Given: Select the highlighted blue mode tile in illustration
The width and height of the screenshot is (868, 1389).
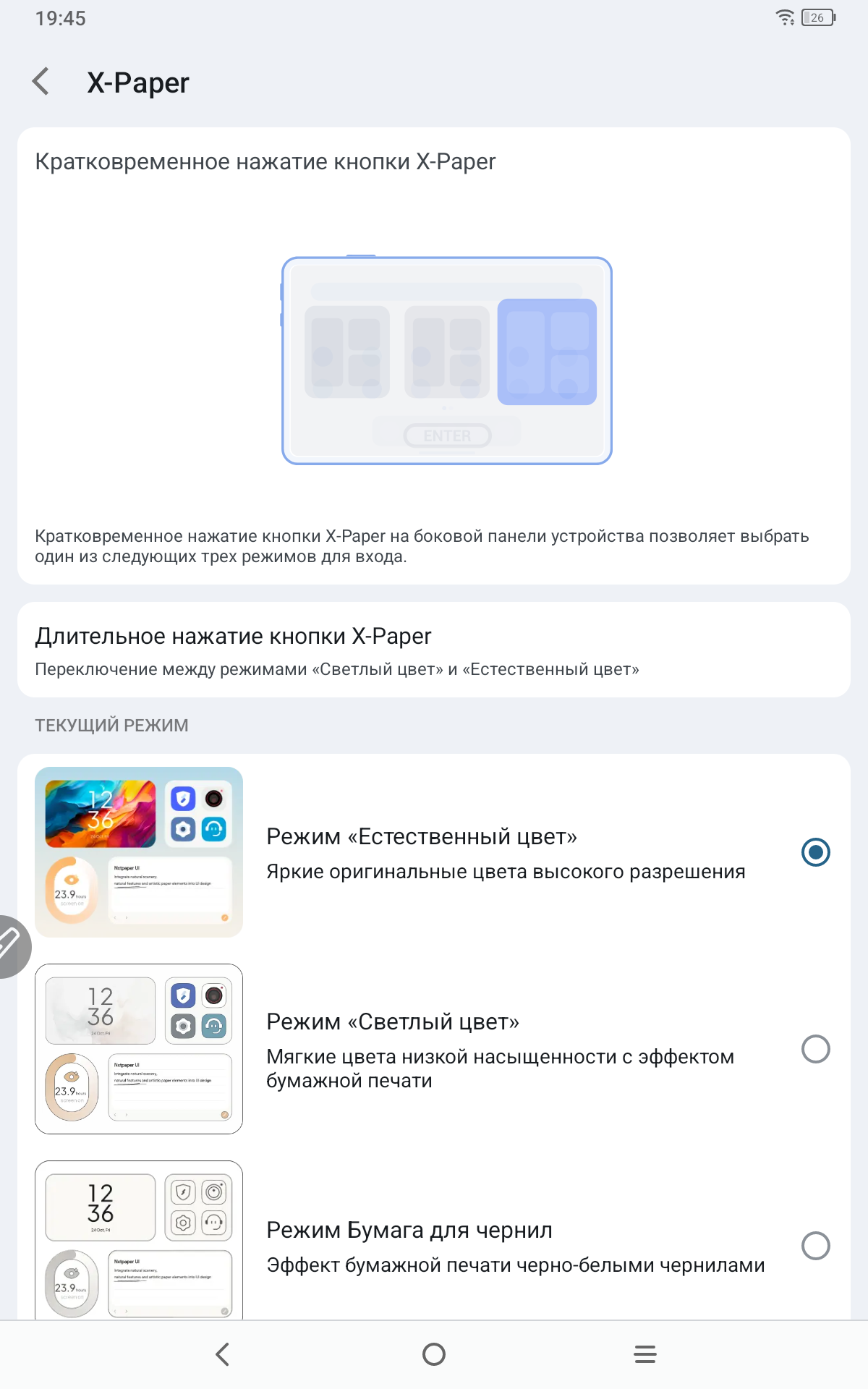Looking at the screenshot, I should click(547, 352).
